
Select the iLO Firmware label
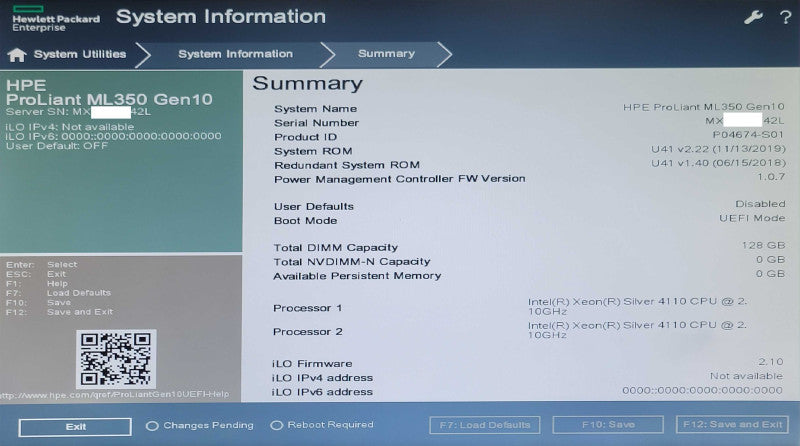(312, 364)
